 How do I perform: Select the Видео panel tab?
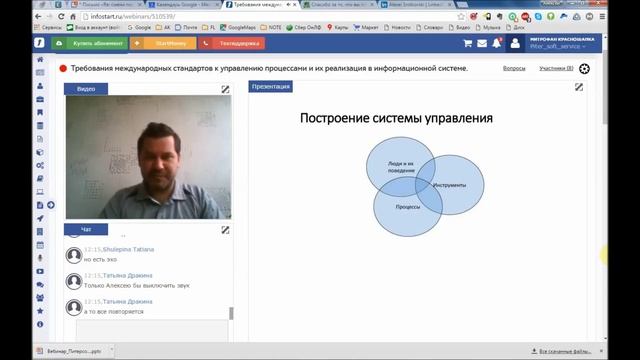pyautogui.click(x=86, y=89)
